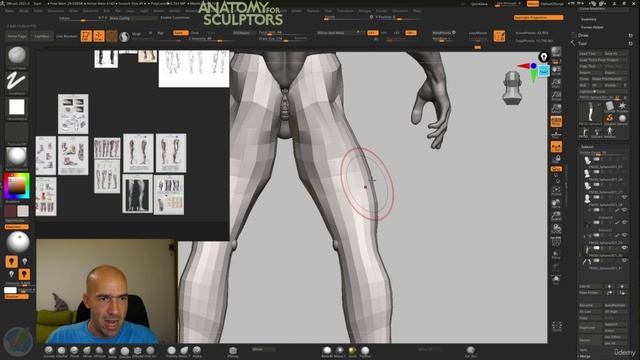This screenshot has width=640, height=360.
Task: Click the BPR render icon
Action: point(556,52)
